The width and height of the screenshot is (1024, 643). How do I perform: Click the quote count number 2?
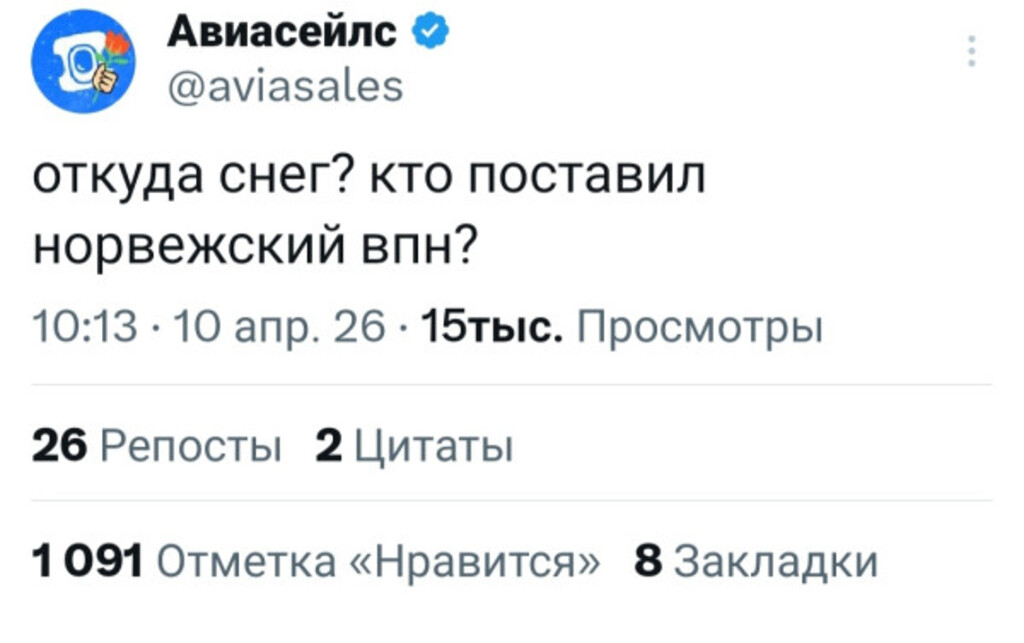[327, 444]
